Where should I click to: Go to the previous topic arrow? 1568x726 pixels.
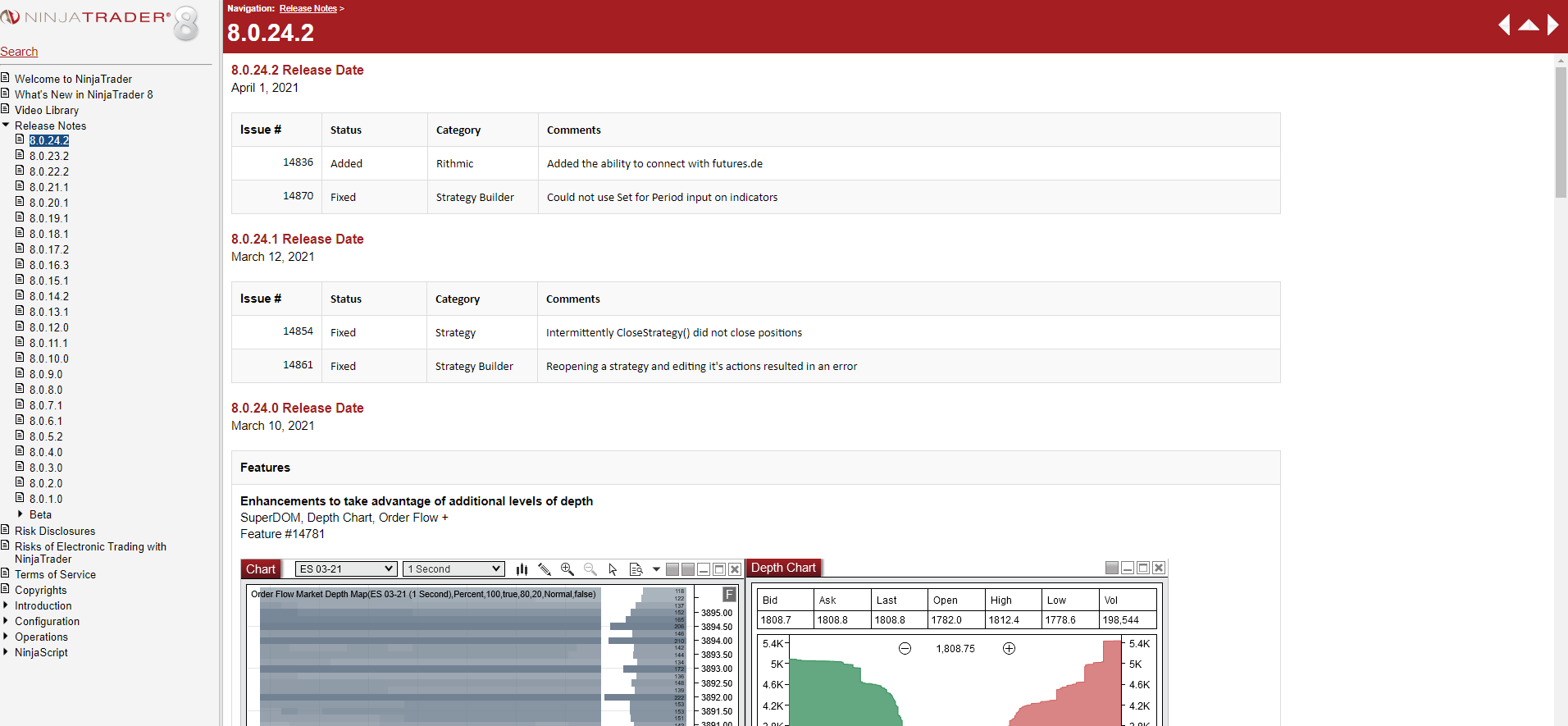click(1504, 25)
